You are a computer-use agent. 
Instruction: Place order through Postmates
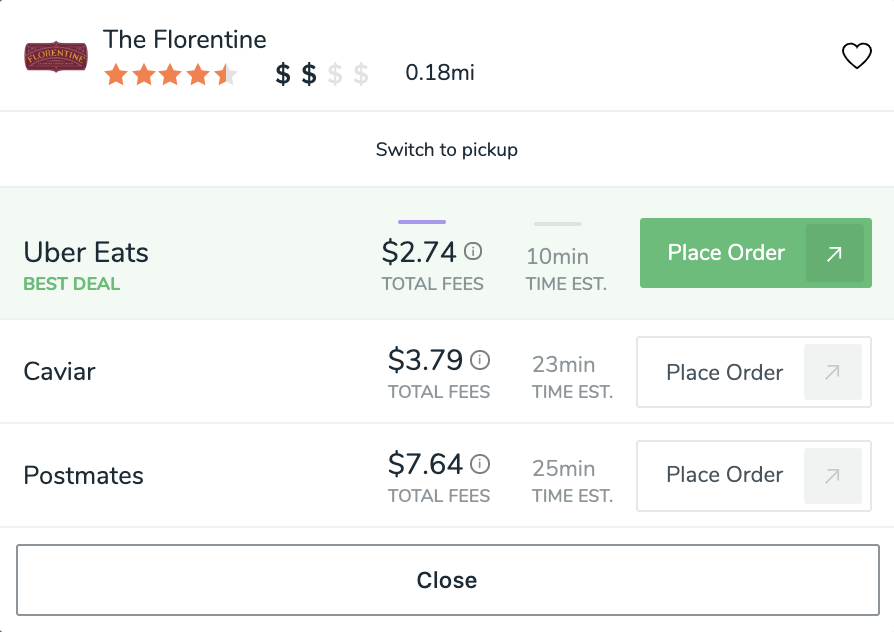[x=754, y=476]
